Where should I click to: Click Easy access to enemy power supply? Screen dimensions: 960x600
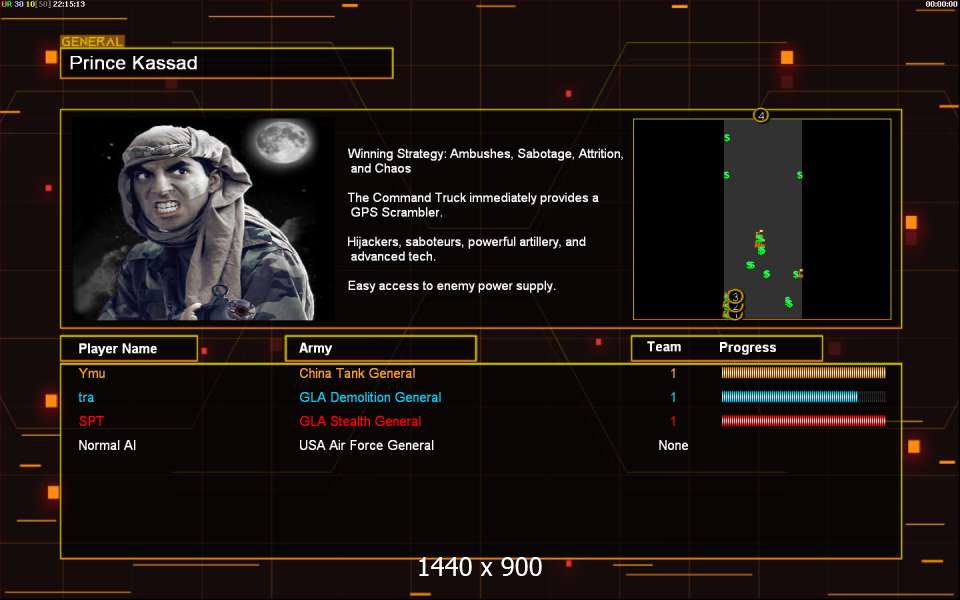coord(452,285)
